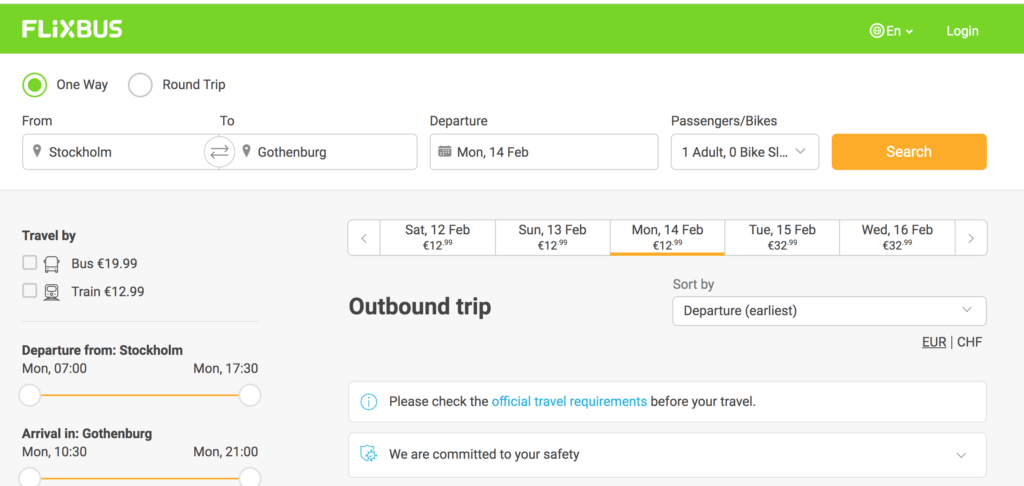Enable the Bus €19.99 filter checkbox
This screenshot has width=1024, height=486.
[x=30, y=263]
